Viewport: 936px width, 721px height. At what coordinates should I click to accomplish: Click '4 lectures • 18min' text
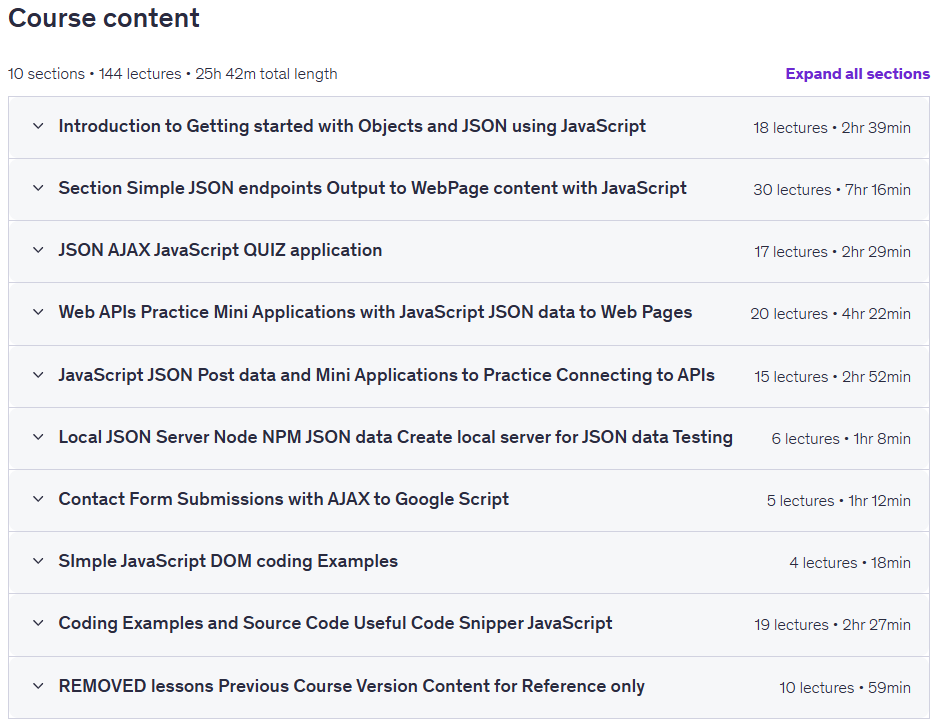[x=850, y=563]
